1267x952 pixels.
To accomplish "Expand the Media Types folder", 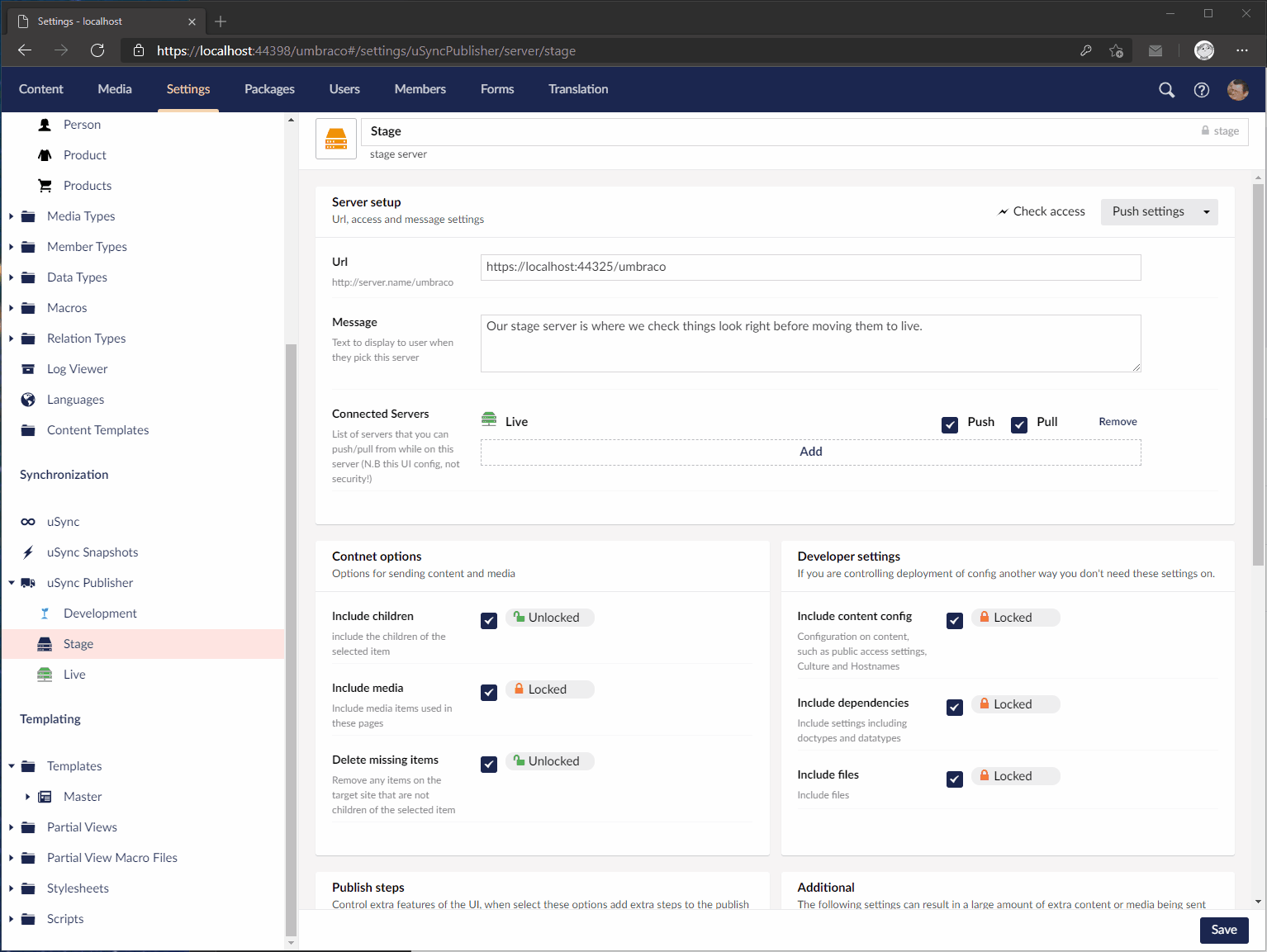I will 12,216.
